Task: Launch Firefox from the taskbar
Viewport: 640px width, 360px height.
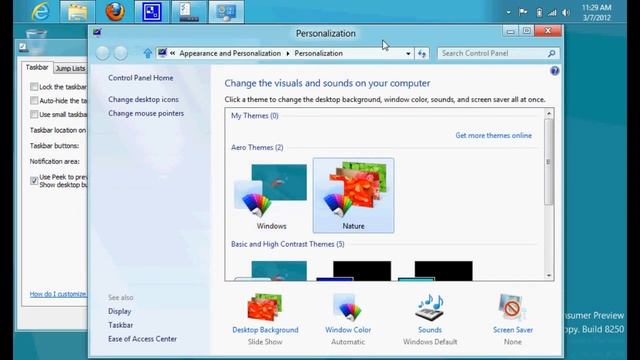Action: (x=115, y=11)
